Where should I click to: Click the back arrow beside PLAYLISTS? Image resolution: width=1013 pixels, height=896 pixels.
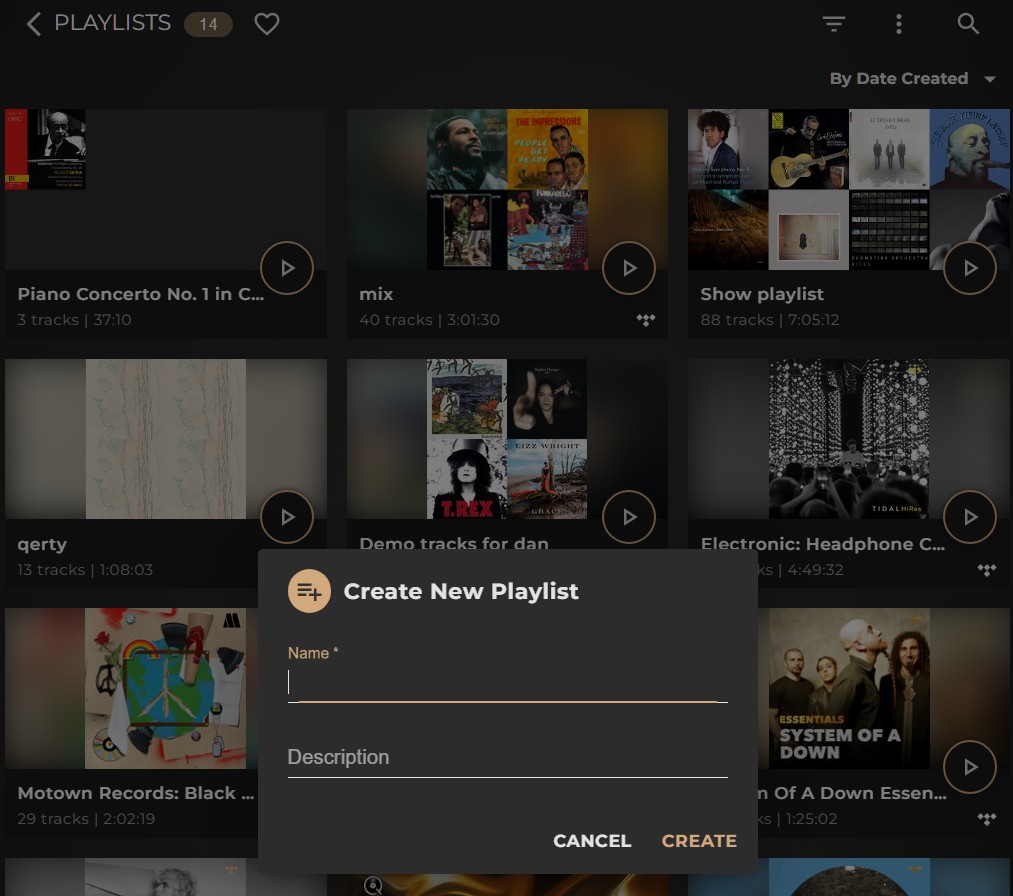click(33, 24)
